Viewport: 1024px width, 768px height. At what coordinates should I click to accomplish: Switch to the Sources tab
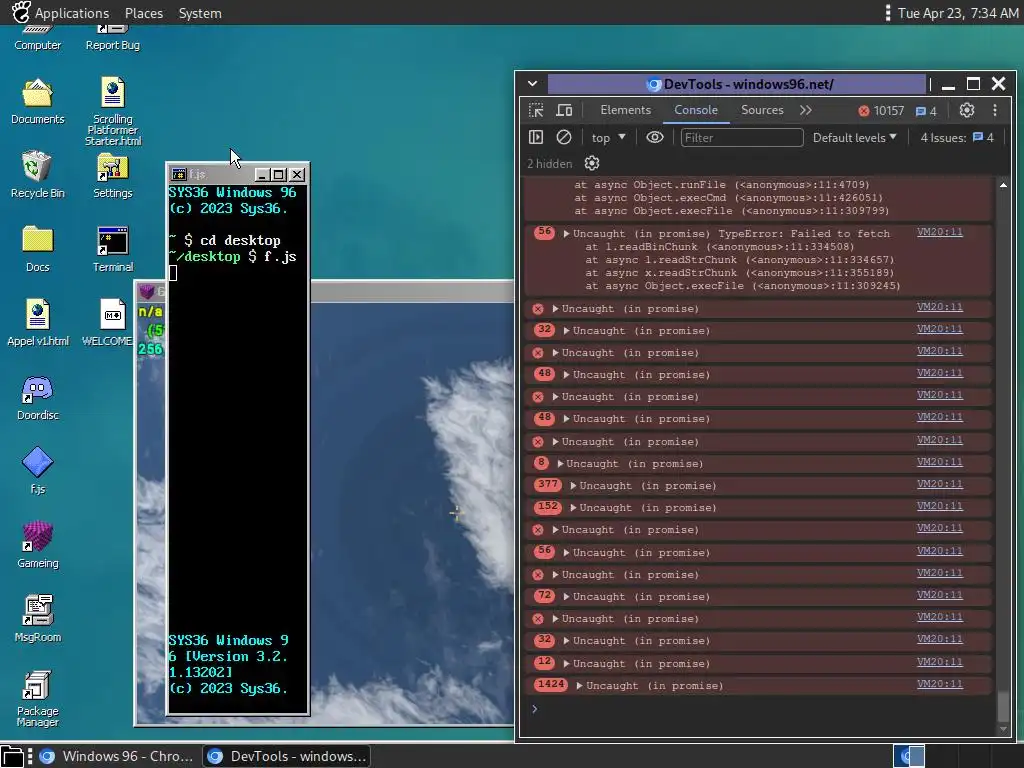761,110
